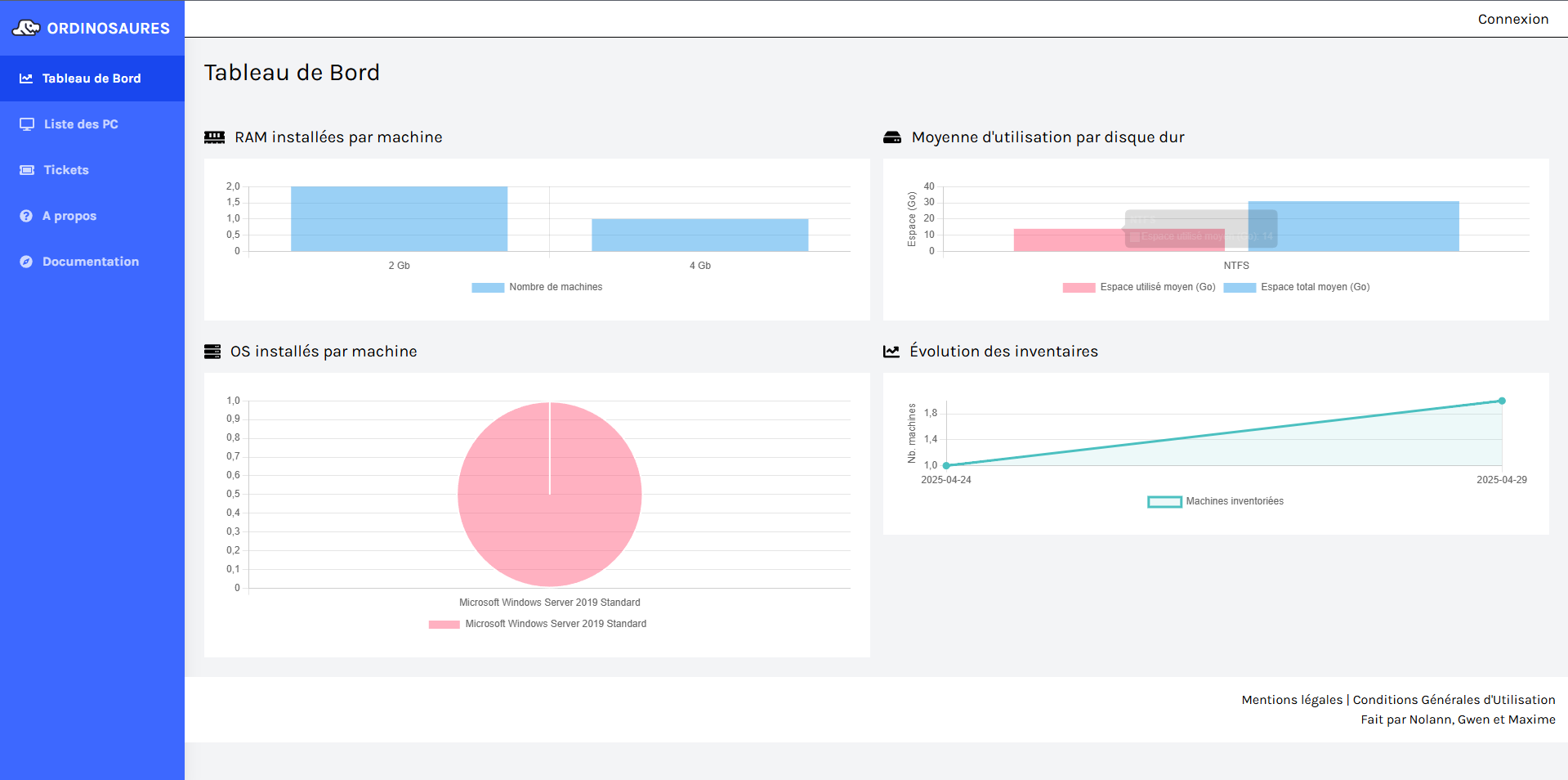Click the Tableau de Bord chart icon
The height and width of the screenshot is (780, 1568).
[26, 78]
